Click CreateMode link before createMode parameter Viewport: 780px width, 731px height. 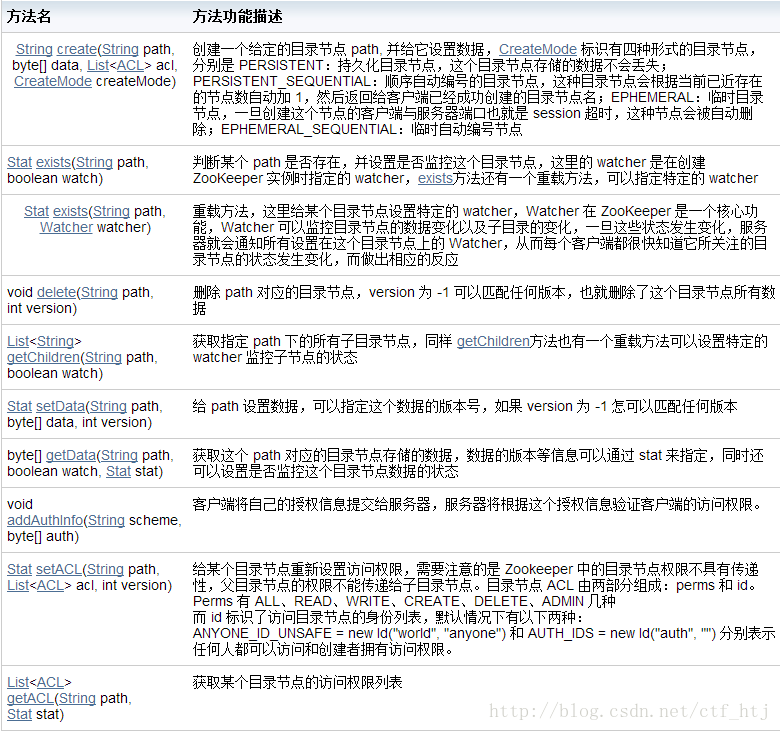[53, 81]
